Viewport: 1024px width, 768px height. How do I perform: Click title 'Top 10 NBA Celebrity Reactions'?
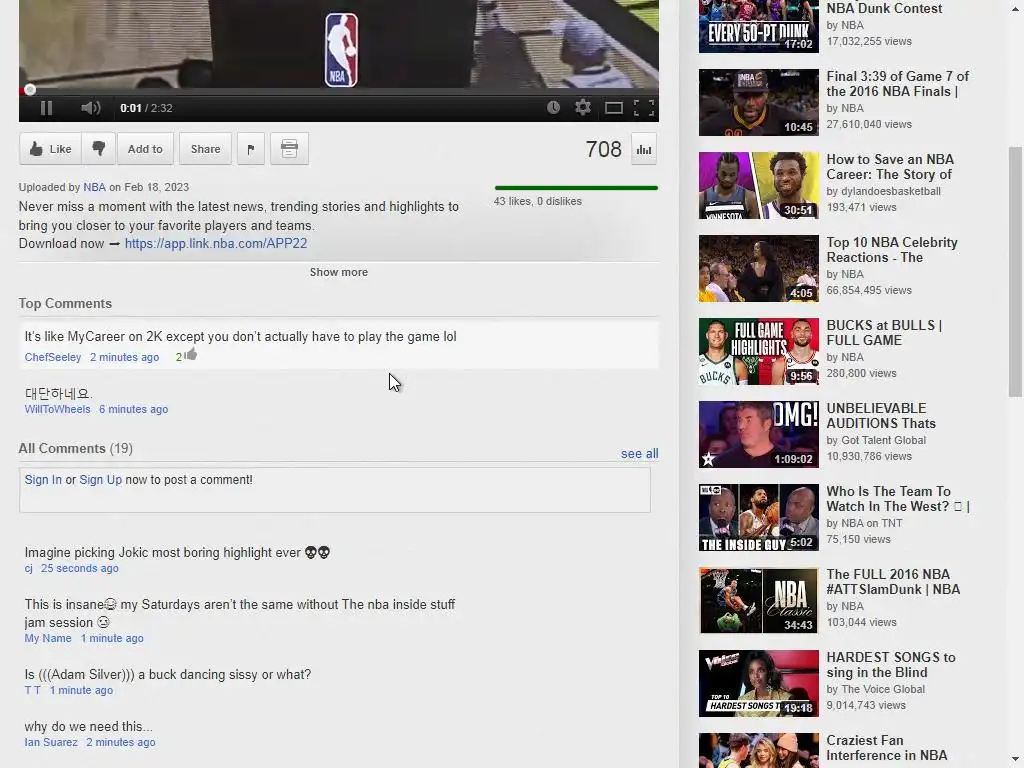click(891, 250)
